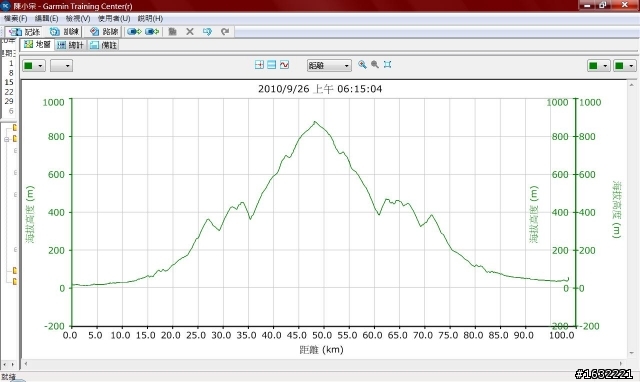Image resolution: width=640 pixels, height=382 pixels.
Task: Switch to the 總計 tab
Action: coord(70,45)
